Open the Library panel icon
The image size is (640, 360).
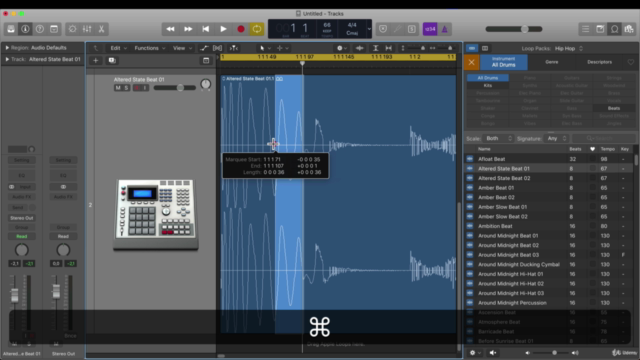click(11, 29)
